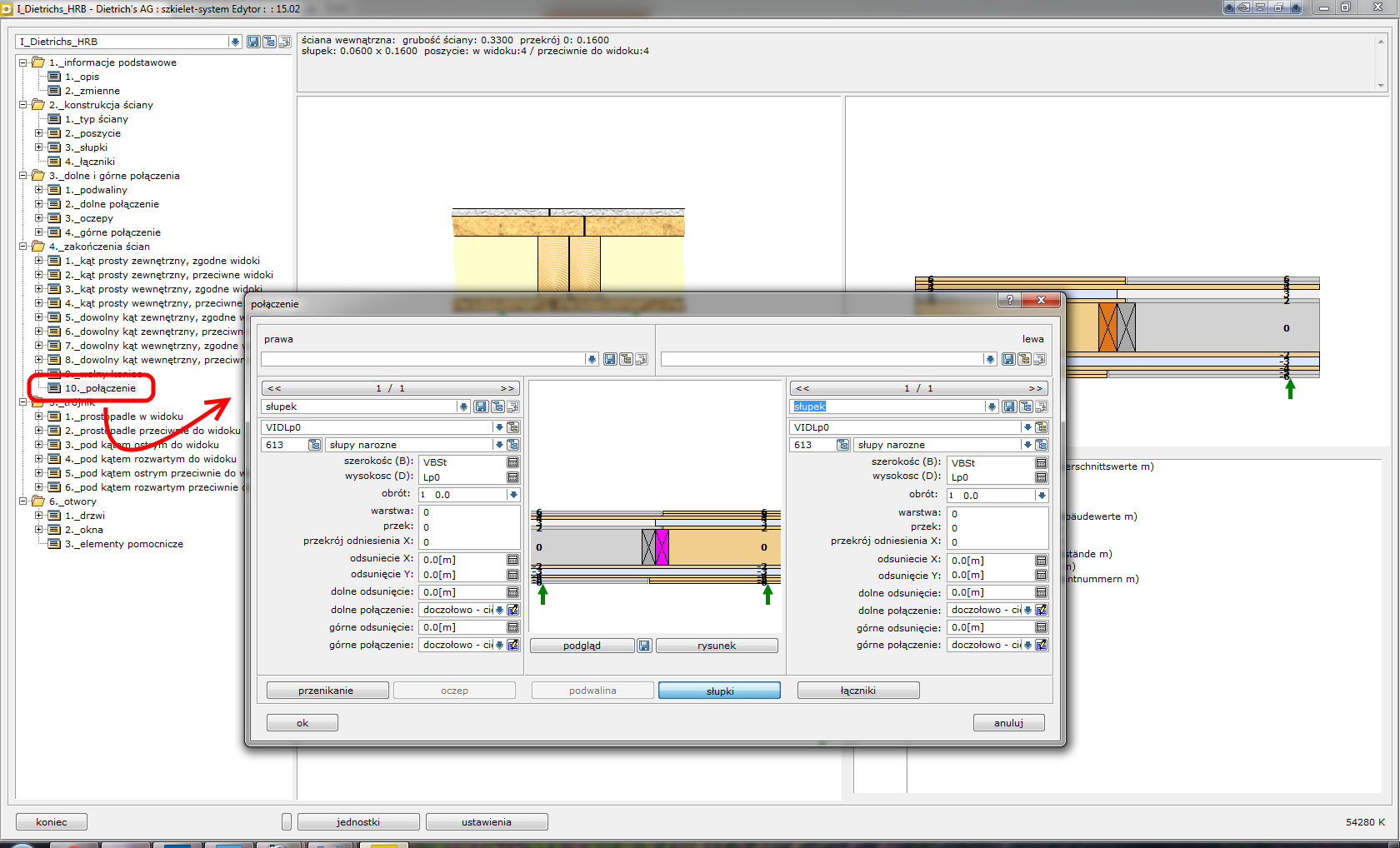
Task: Switch to the łączniki section
Action: point(857,691)
